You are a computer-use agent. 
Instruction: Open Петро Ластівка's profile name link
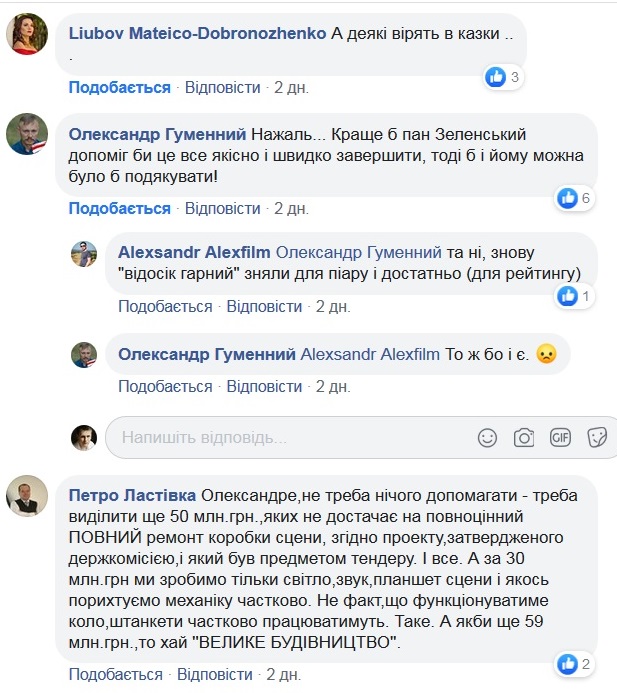pyautogui.click(x=132, y=496)
